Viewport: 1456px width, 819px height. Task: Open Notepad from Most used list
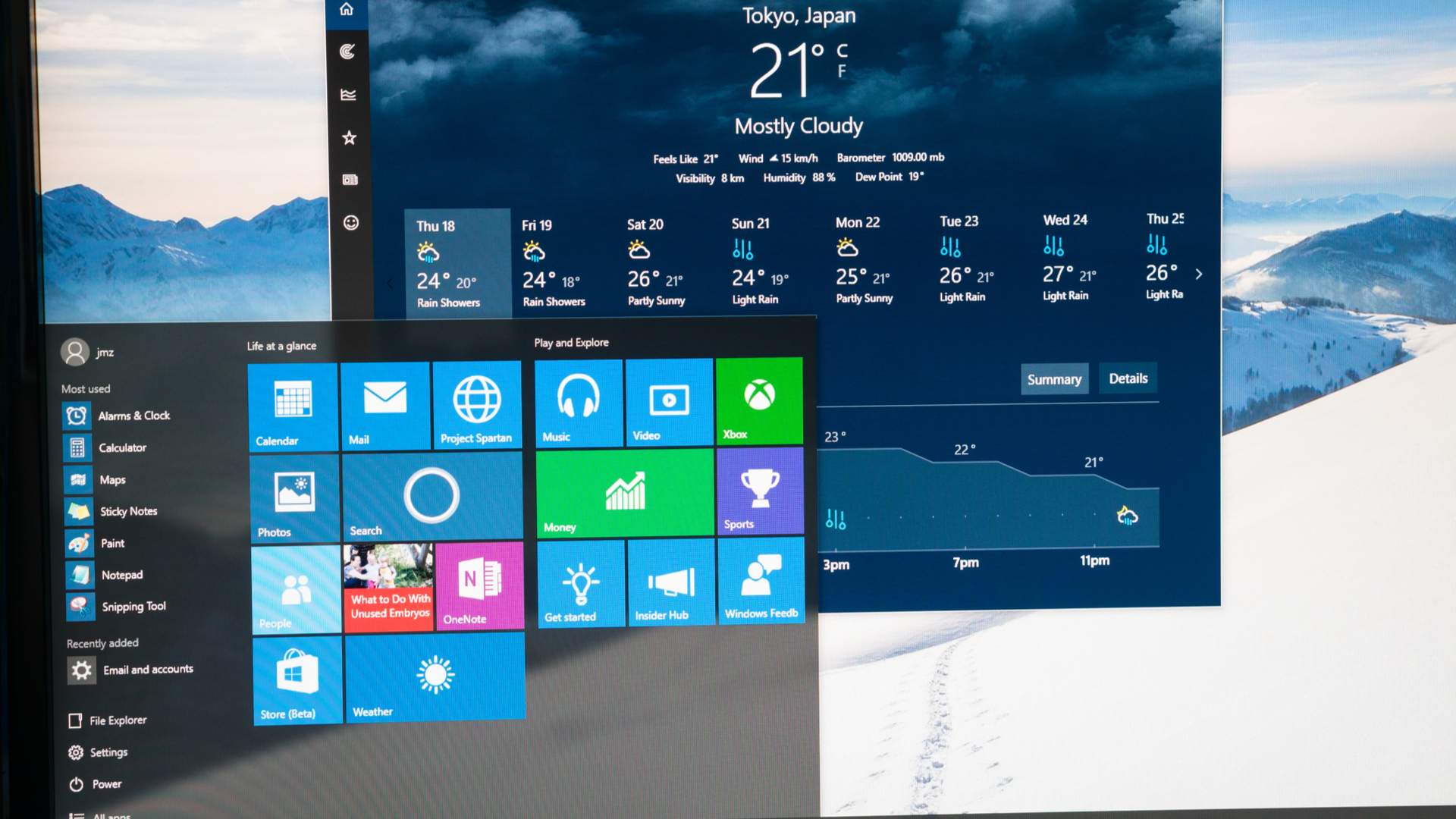[x=105, y=575]
